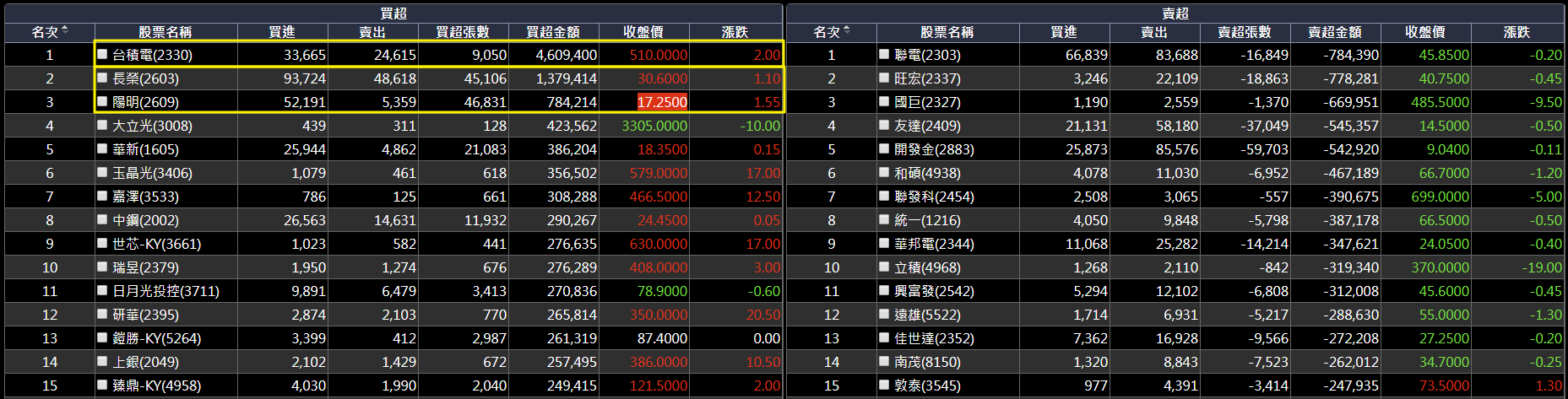Click 買超金額 value 4,609,400
Screen dimensions: 1568x399
(x=567, y=55)
